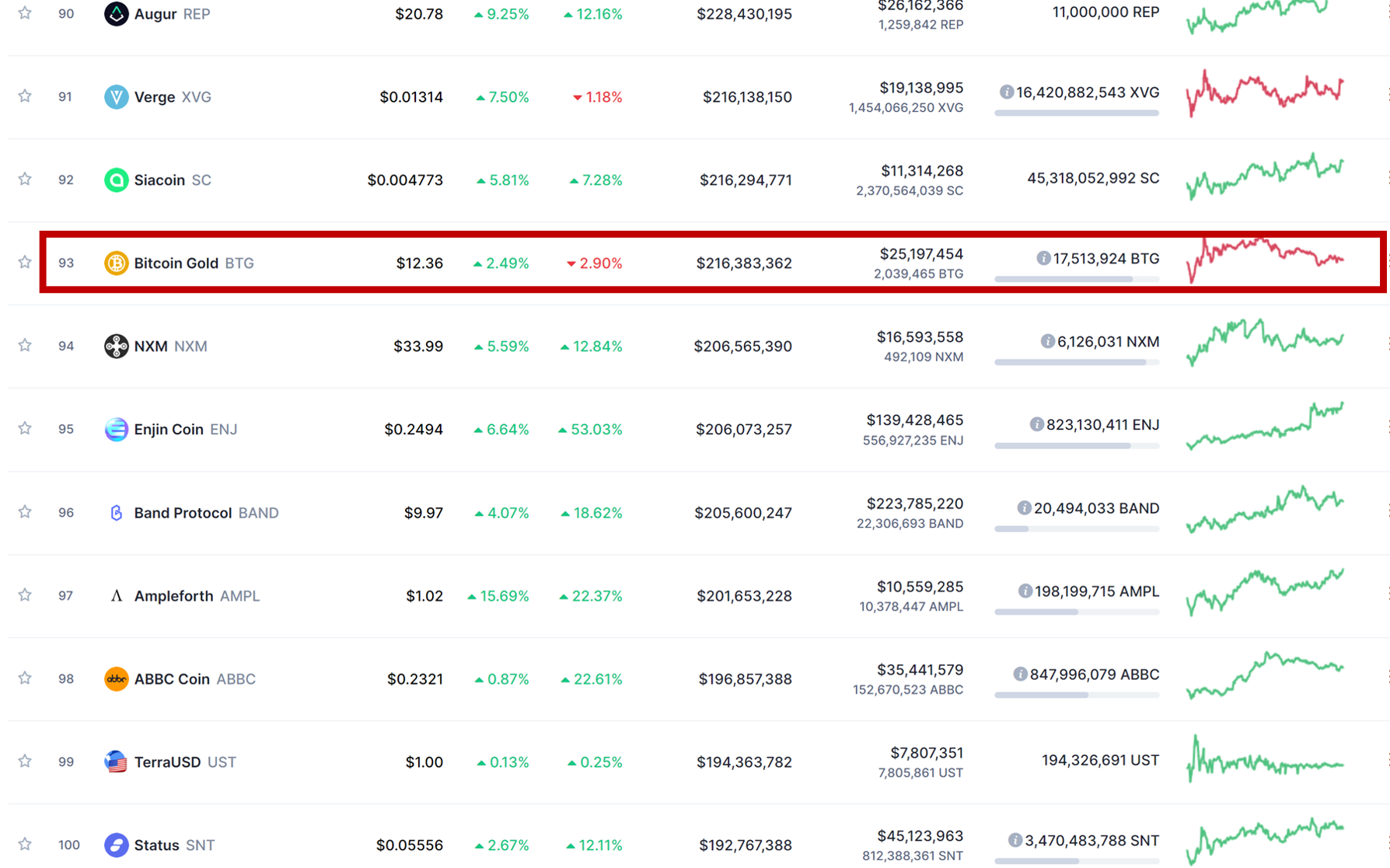Viewport: 1390px width, 868px height.
Task: Click the NXM price $33.99
Action: (x=418, y=346)
